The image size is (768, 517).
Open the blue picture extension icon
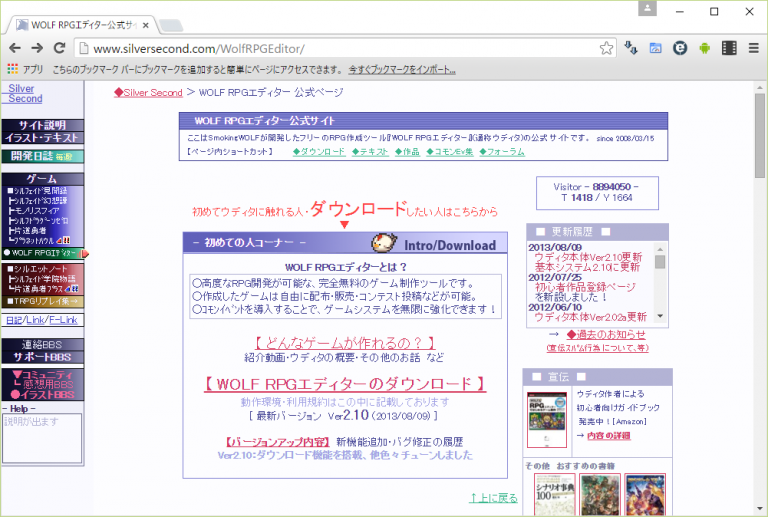click(x=655, y=48)
